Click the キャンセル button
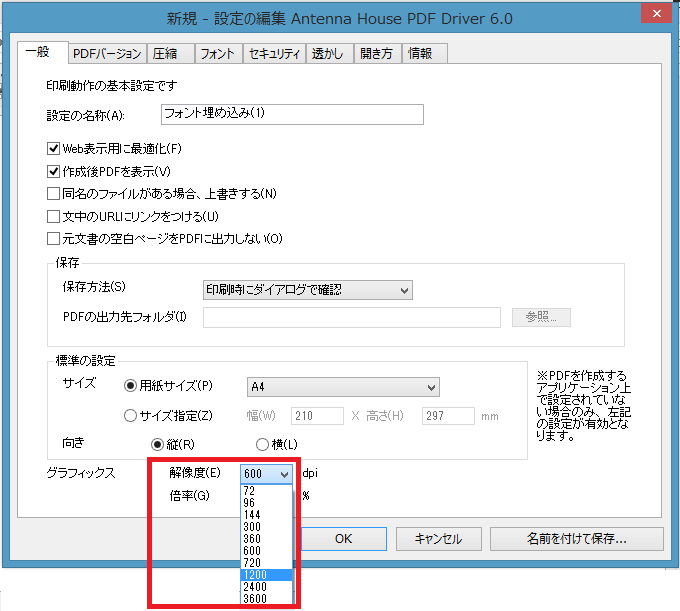The image size is (680, 611). (x=438, y=539)
